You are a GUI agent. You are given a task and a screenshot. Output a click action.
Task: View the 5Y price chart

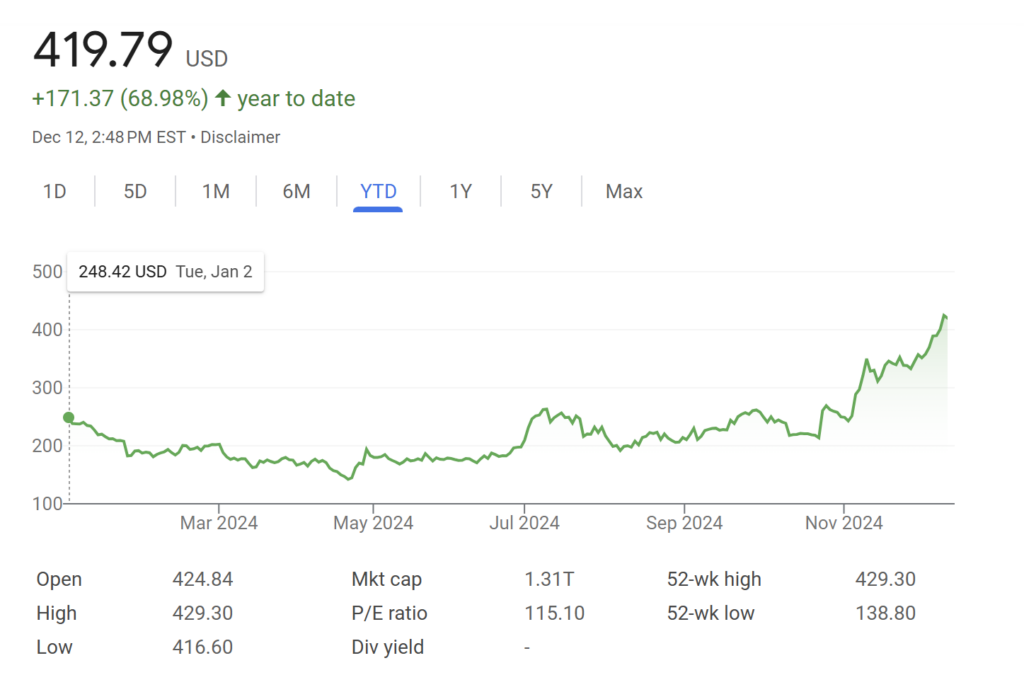541,191
